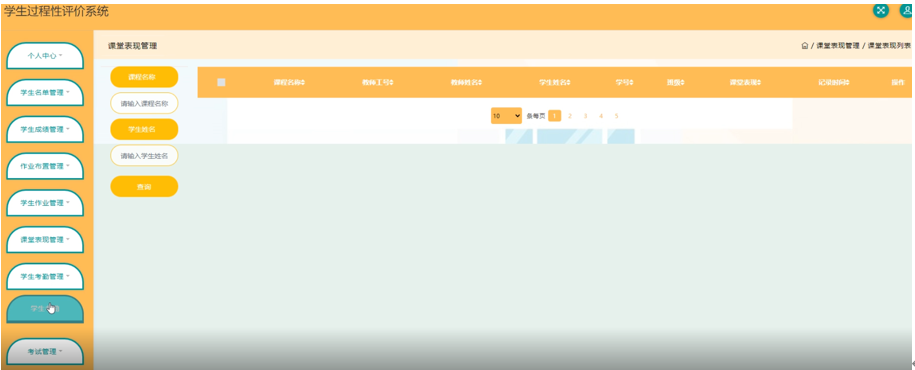Focus the 请输入学生姓名 input field
Viewport: 915px width, 370px height.
pyautogui.click(x=144, y=156)
